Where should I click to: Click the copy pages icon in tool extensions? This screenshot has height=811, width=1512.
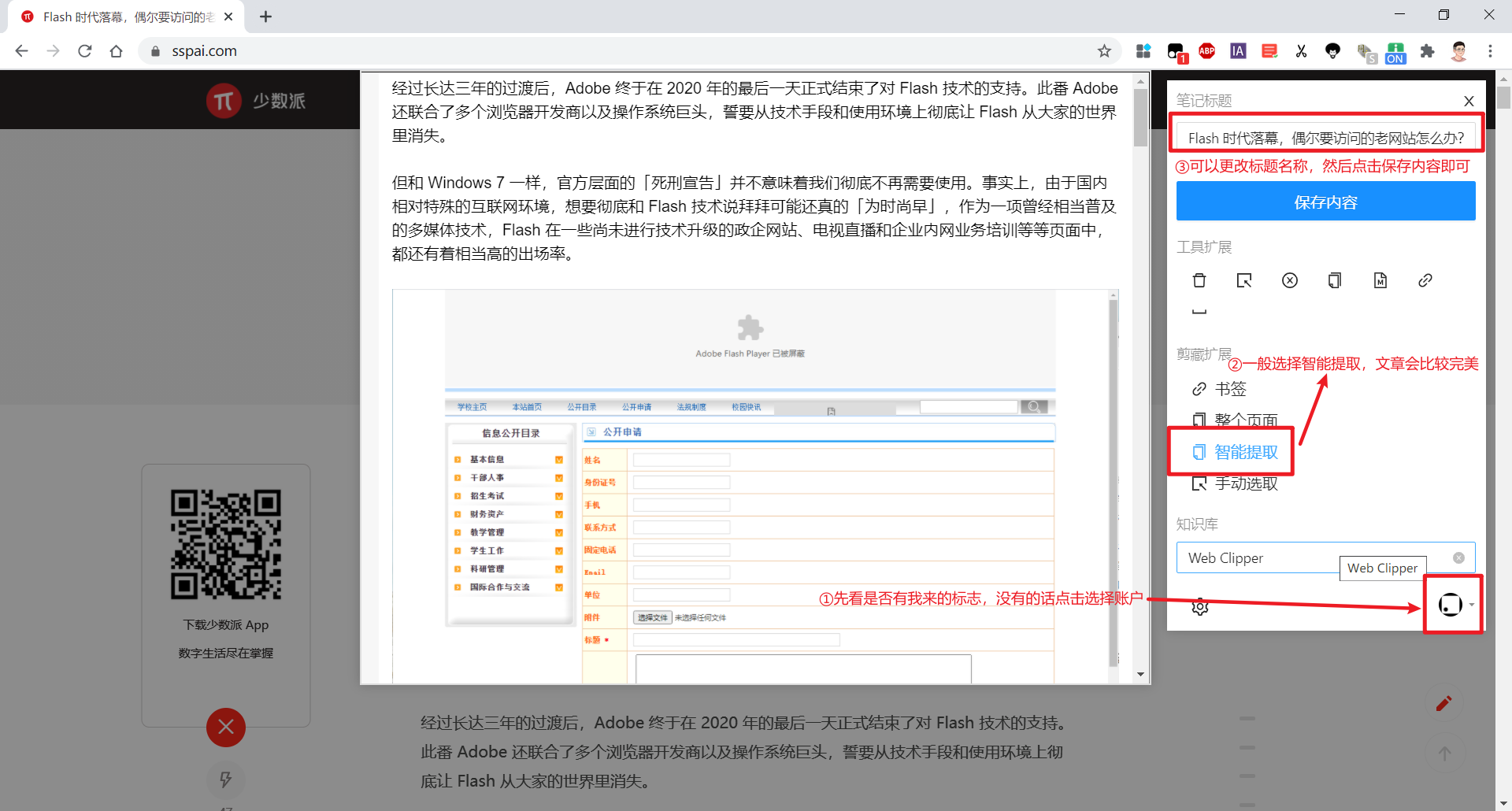coord(1334,280)
